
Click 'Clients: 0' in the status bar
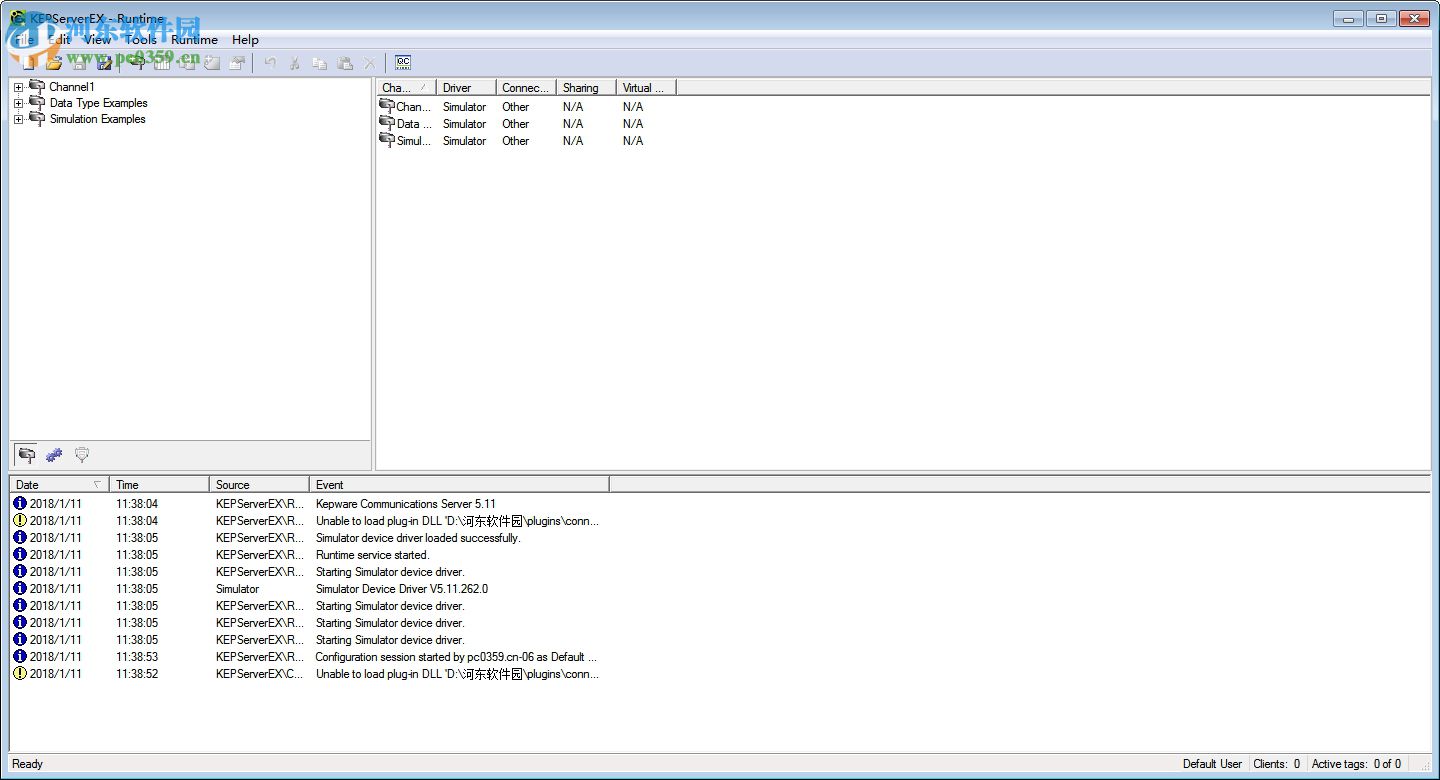pos(1276,764)
